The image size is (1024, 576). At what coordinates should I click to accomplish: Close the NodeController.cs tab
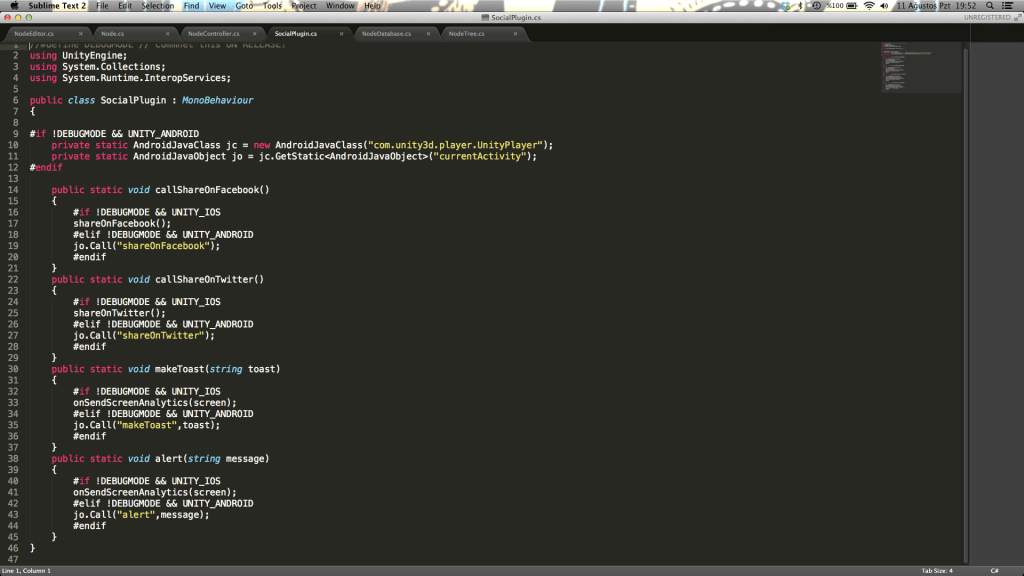click(255, 34)
